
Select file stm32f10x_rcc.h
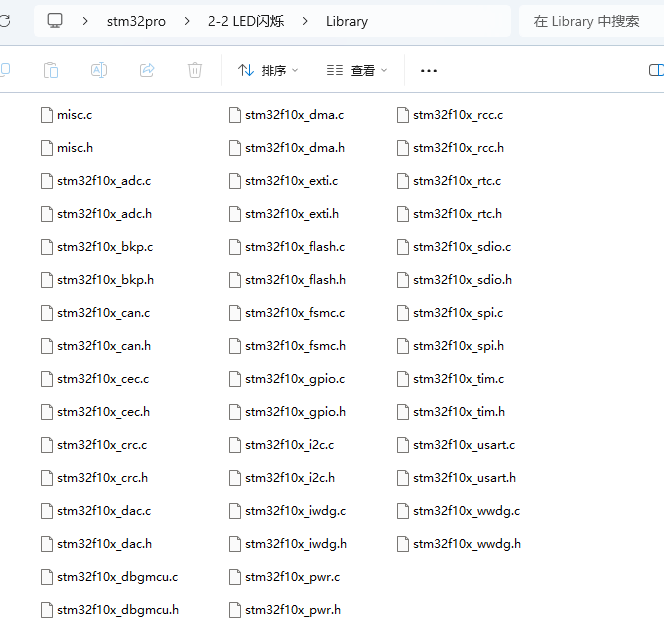pos(451,148)
